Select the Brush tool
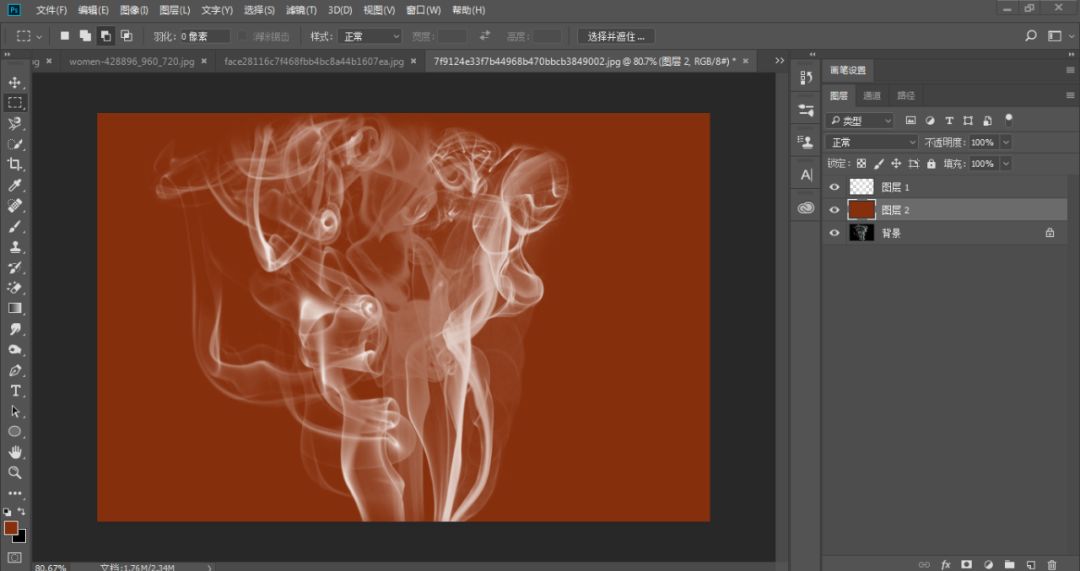The image size is (1080, 571). [14, 226]
